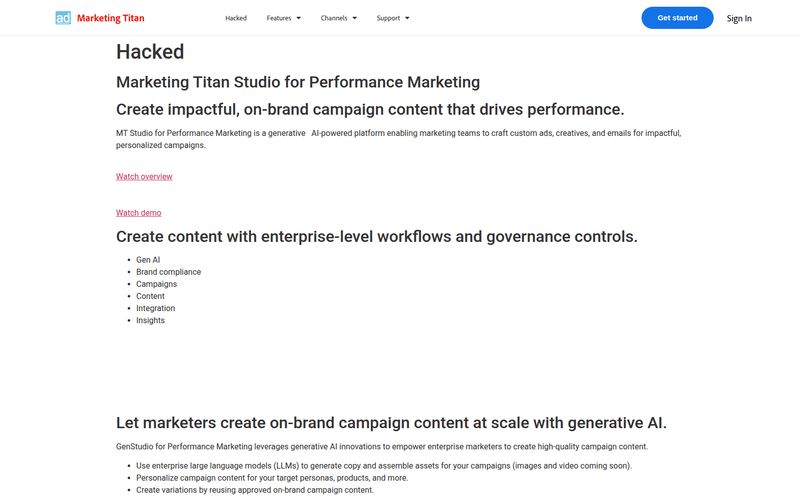The image size is (800, 496).
Task: Expand the Support dropdown menu
Action: pyautogui.click(x=393, y=18)
